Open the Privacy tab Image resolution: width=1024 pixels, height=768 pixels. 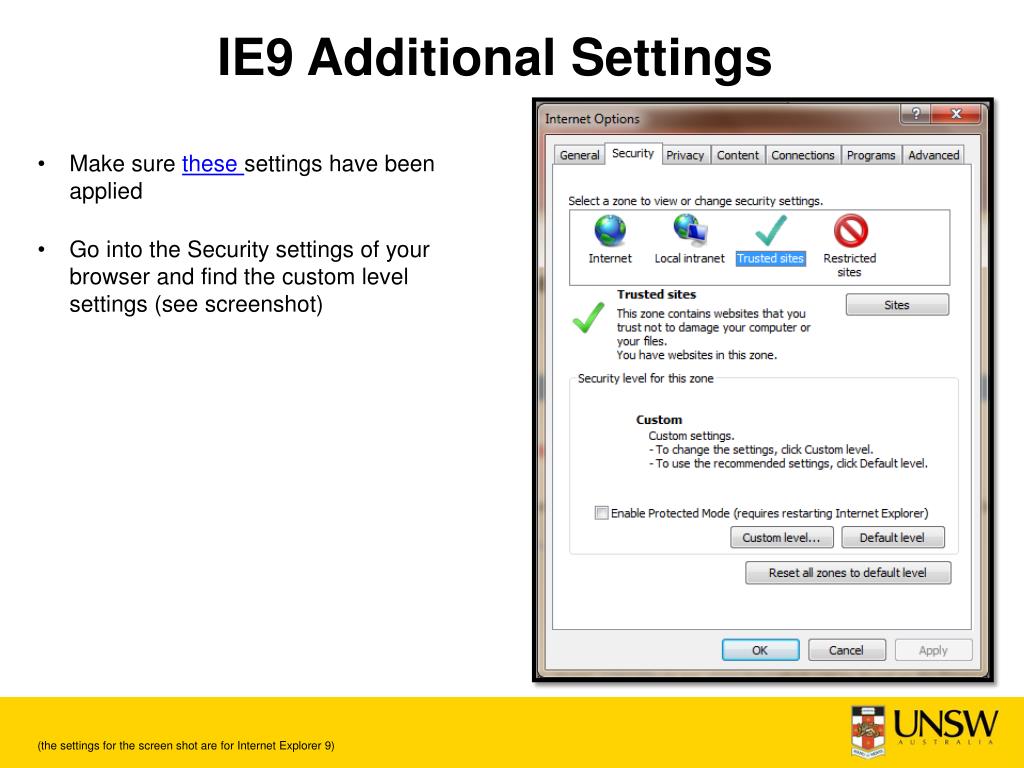coord(685,155)
